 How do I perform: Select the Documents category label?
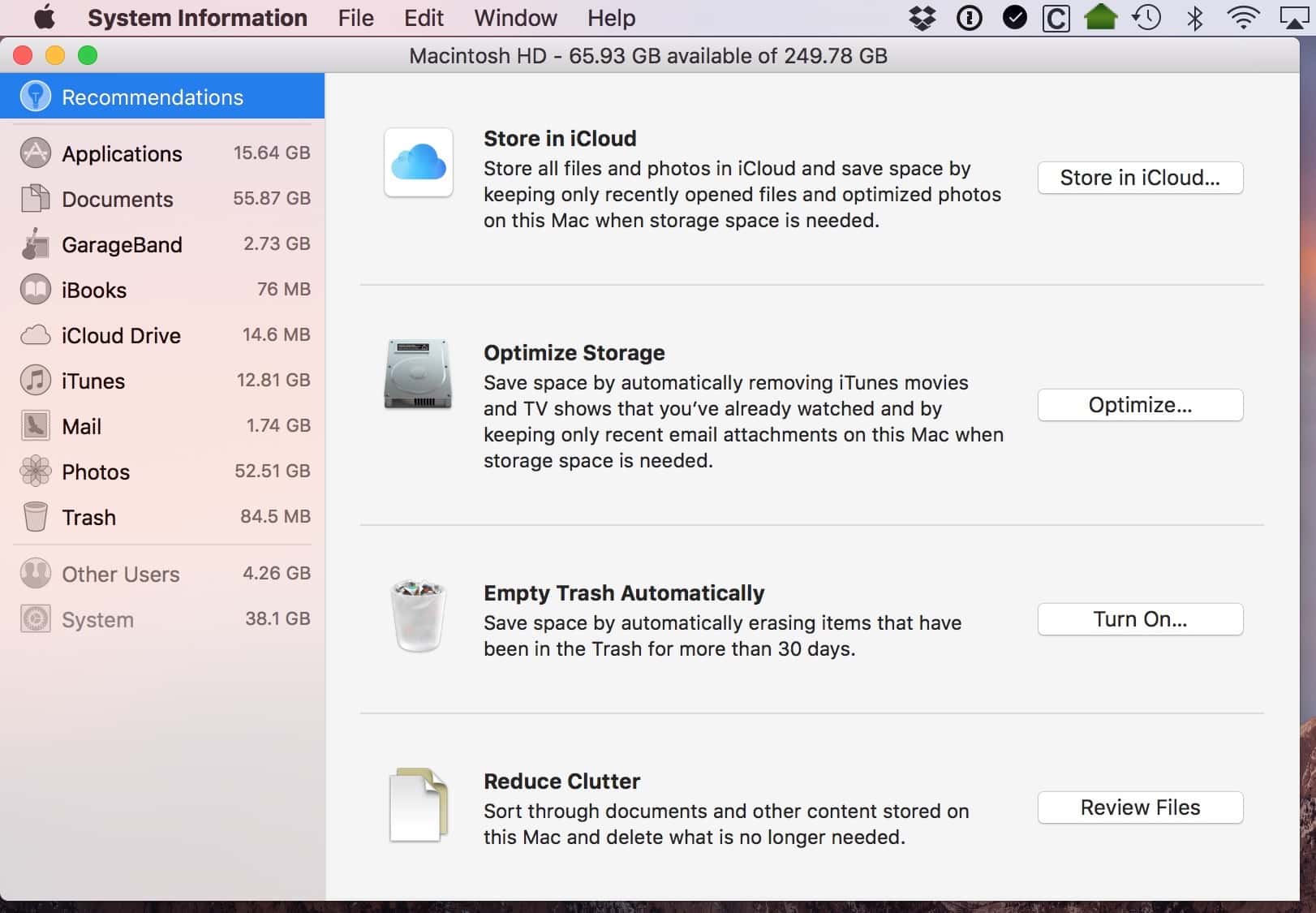click(x=118, y=199)
